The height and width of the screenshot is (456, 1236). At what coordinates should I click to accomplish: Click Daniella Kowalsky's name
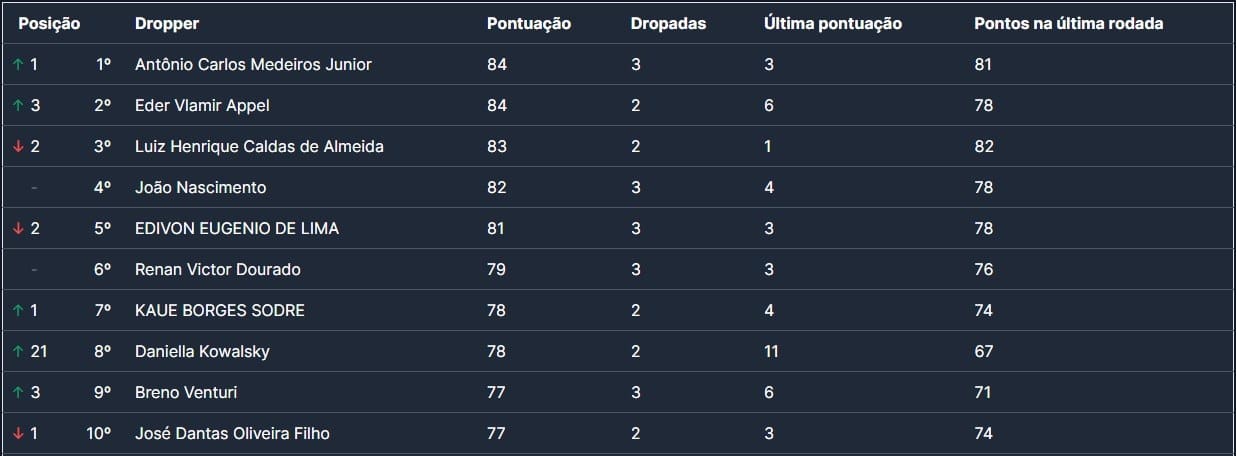click(202, 352)
